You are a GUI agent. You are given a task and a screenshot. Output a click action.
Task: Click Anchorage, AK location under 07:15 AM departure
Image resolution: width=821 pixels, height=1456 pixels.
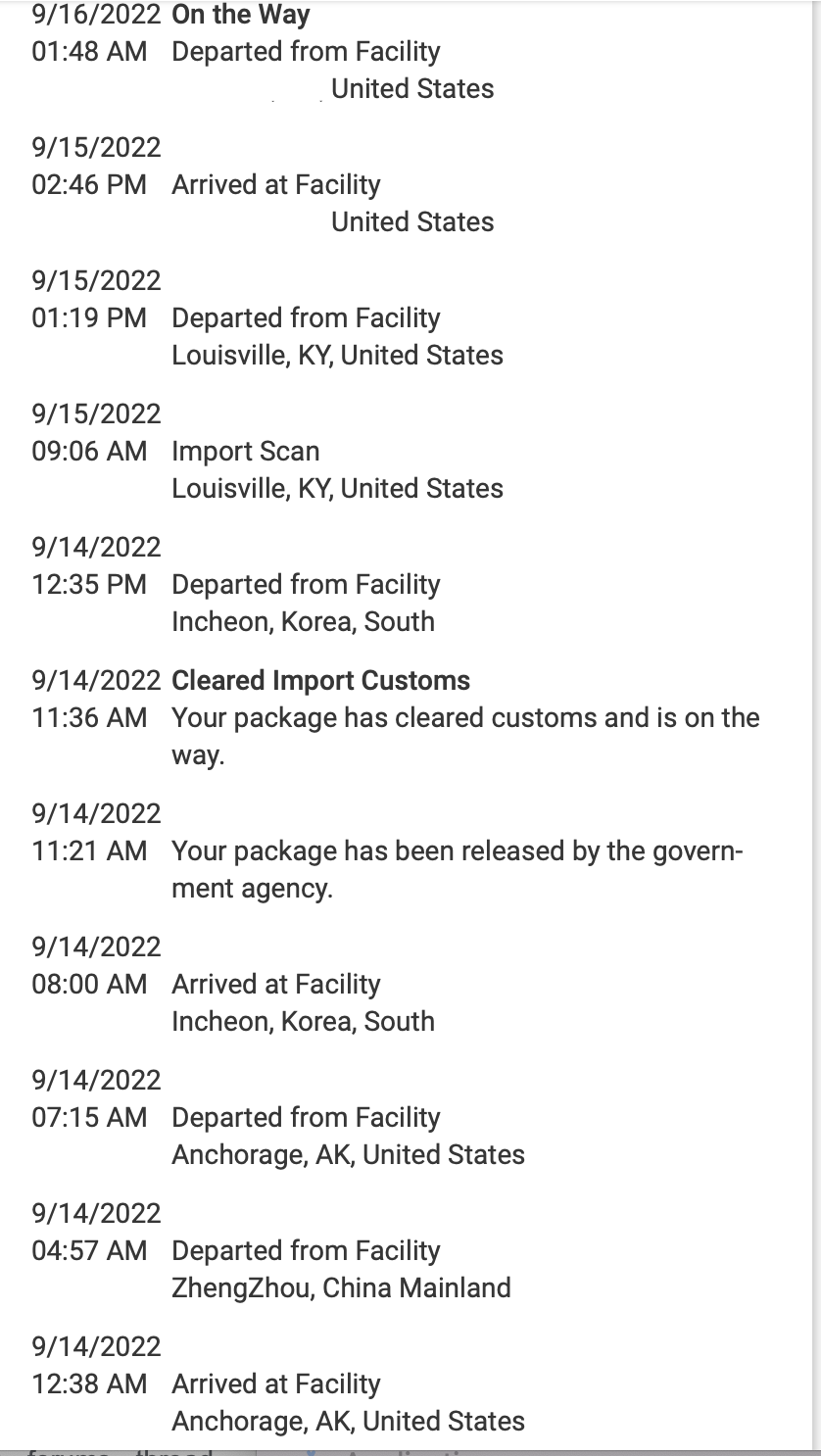(348, 1155)
